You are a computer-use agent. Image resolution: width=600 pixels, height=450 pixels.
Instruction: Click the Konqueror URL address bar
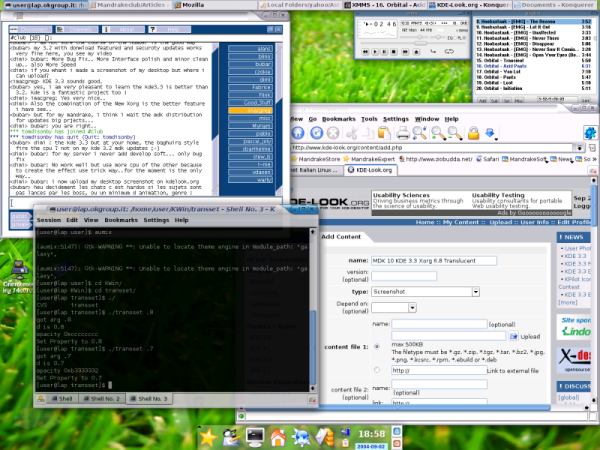pos(432,148)
